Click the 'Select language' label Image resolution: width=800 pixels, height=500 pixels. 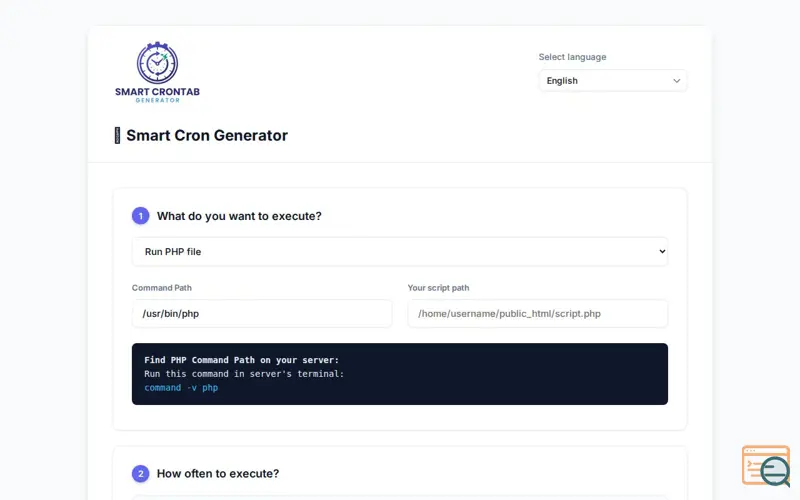[572, 57]
